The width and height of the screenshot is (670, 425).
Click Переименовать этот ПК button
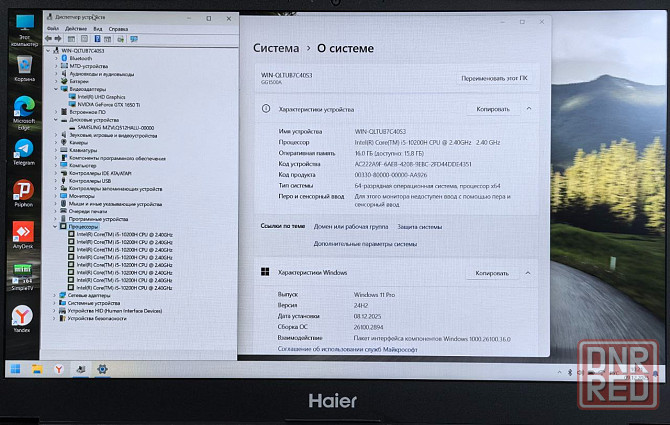494,78
